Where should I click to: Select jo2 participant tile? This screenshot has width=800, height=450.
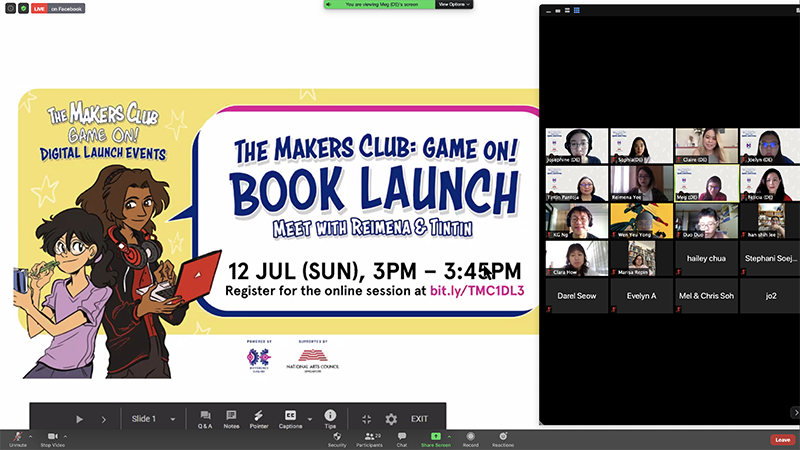[x=770, y=296]
